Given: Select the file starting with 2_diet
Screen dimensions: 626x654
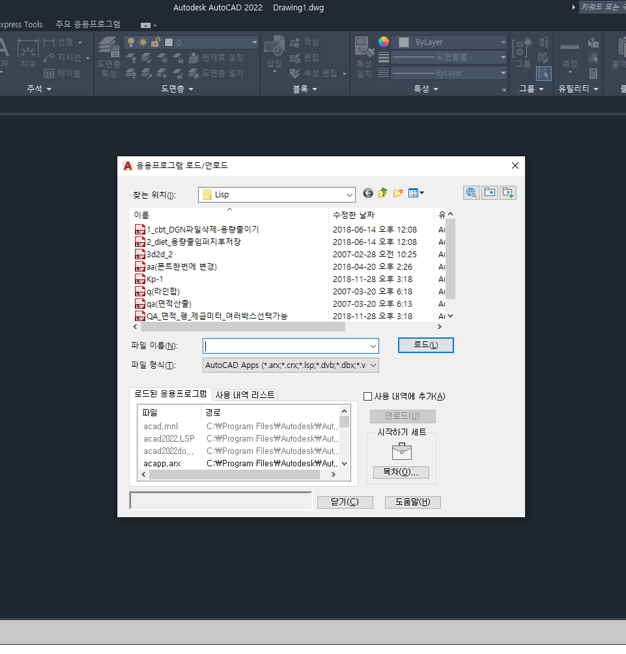Looking at the screenshot, I should coord(194,242).
